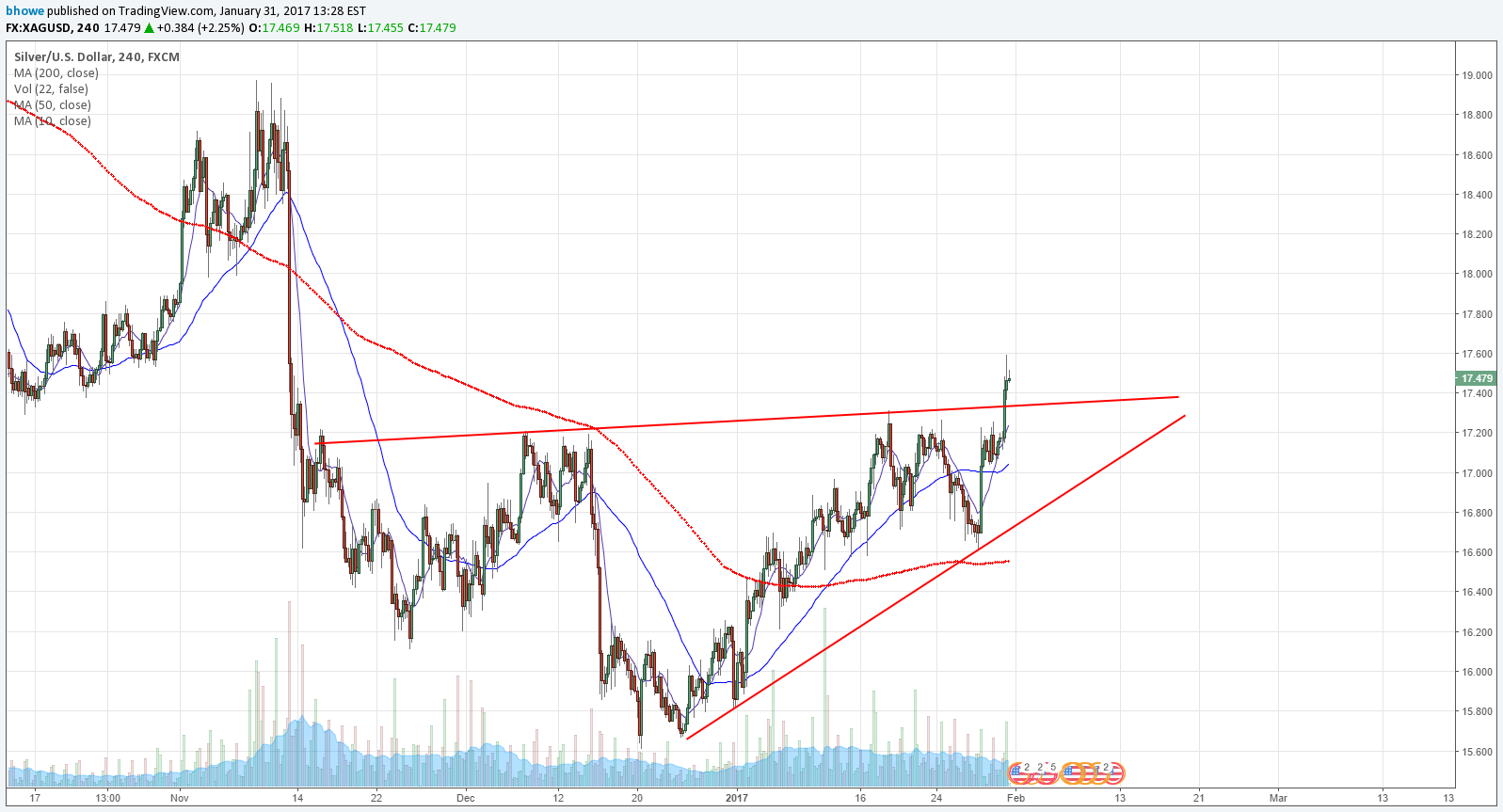Click the 18.400 price axis label
1503x812 pixels.
coord(1477,195)
